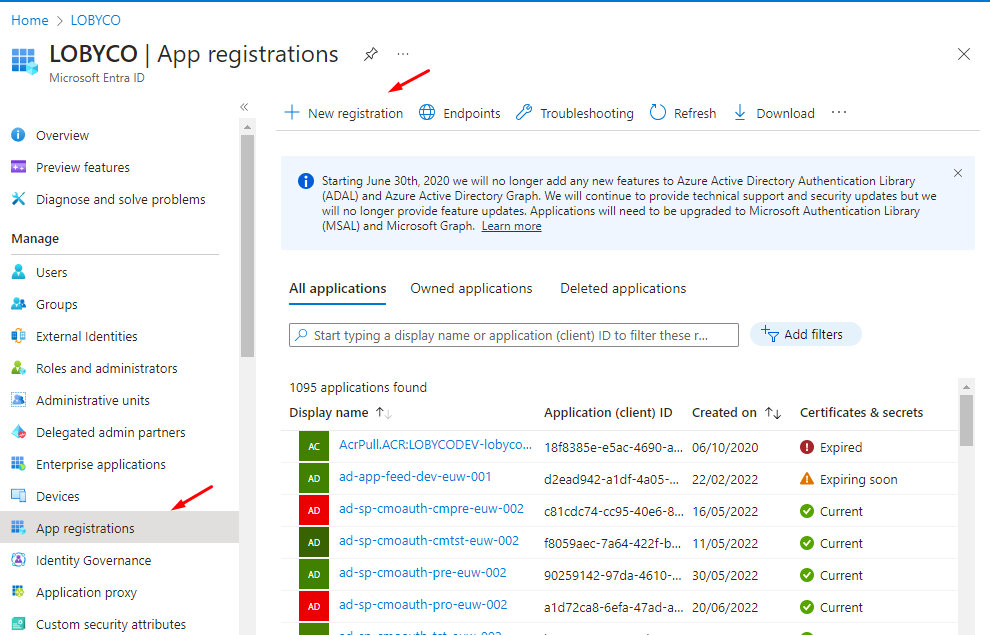Click the Application (client) ID column header
This screenshot has height=635, width=990.
click(608, 413)
